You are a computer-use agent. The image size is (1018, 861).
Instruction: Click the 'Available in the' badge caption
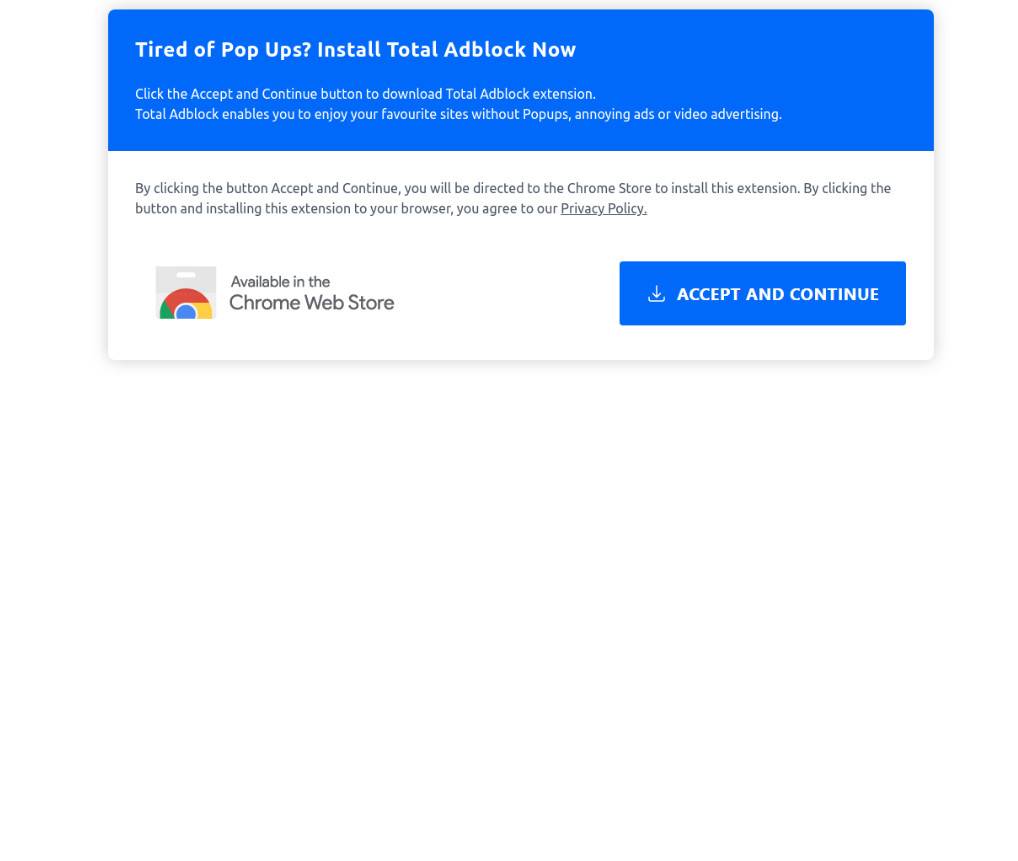pos(280,282)
